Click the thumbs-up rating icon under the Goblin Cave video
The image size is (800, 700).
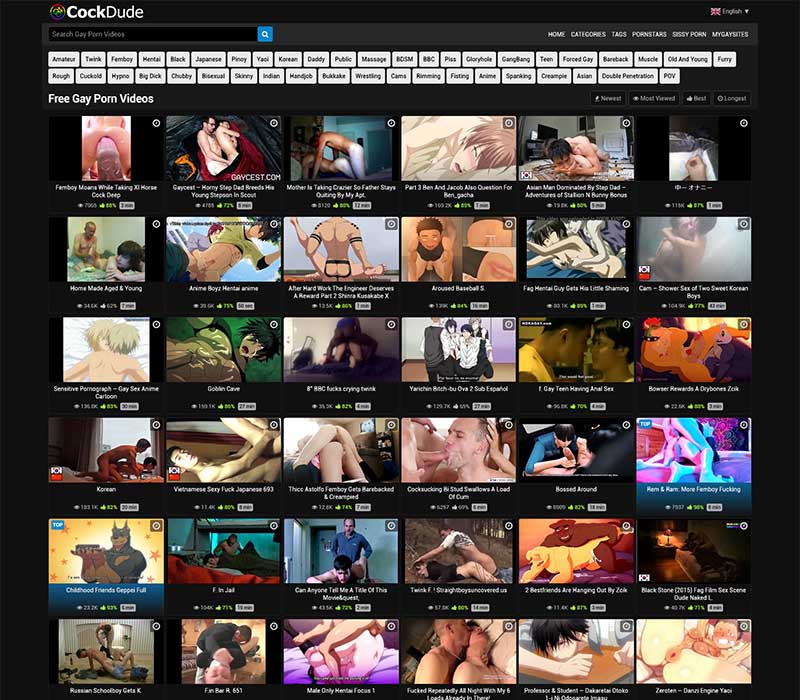pyautogui.click(x=220, y=407)
